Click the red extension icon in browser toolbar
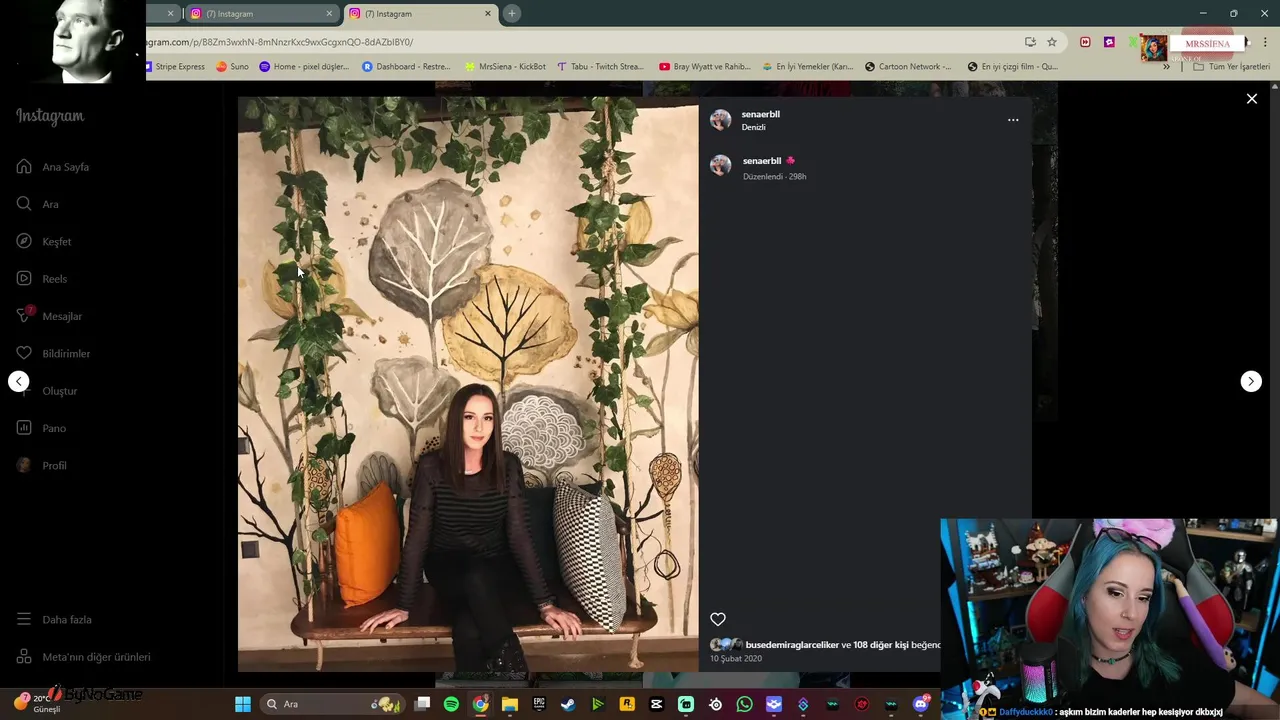1280x720 pixels. pos(1085,42)
